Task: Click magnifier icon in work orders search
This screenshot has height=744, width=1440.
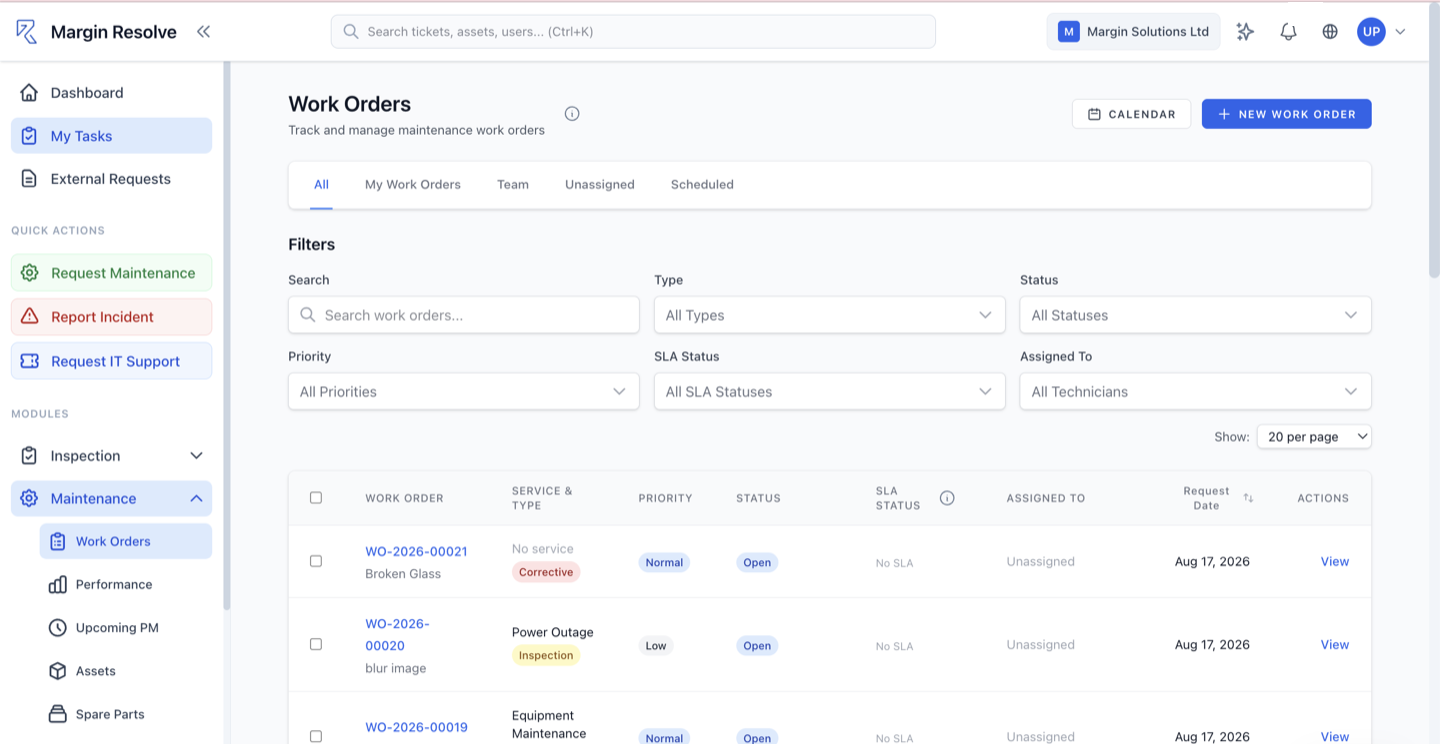Action: [x=308, y=315]
